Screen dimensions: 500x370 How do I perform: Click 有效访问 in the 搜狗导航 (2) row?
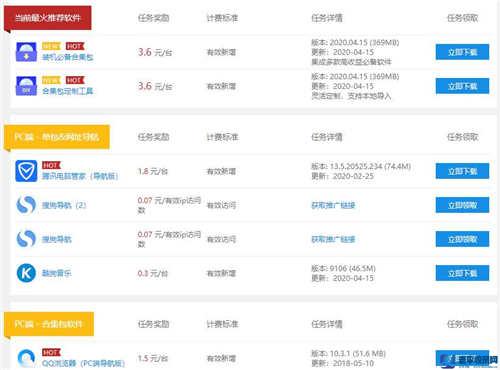(x=221, y=205)
